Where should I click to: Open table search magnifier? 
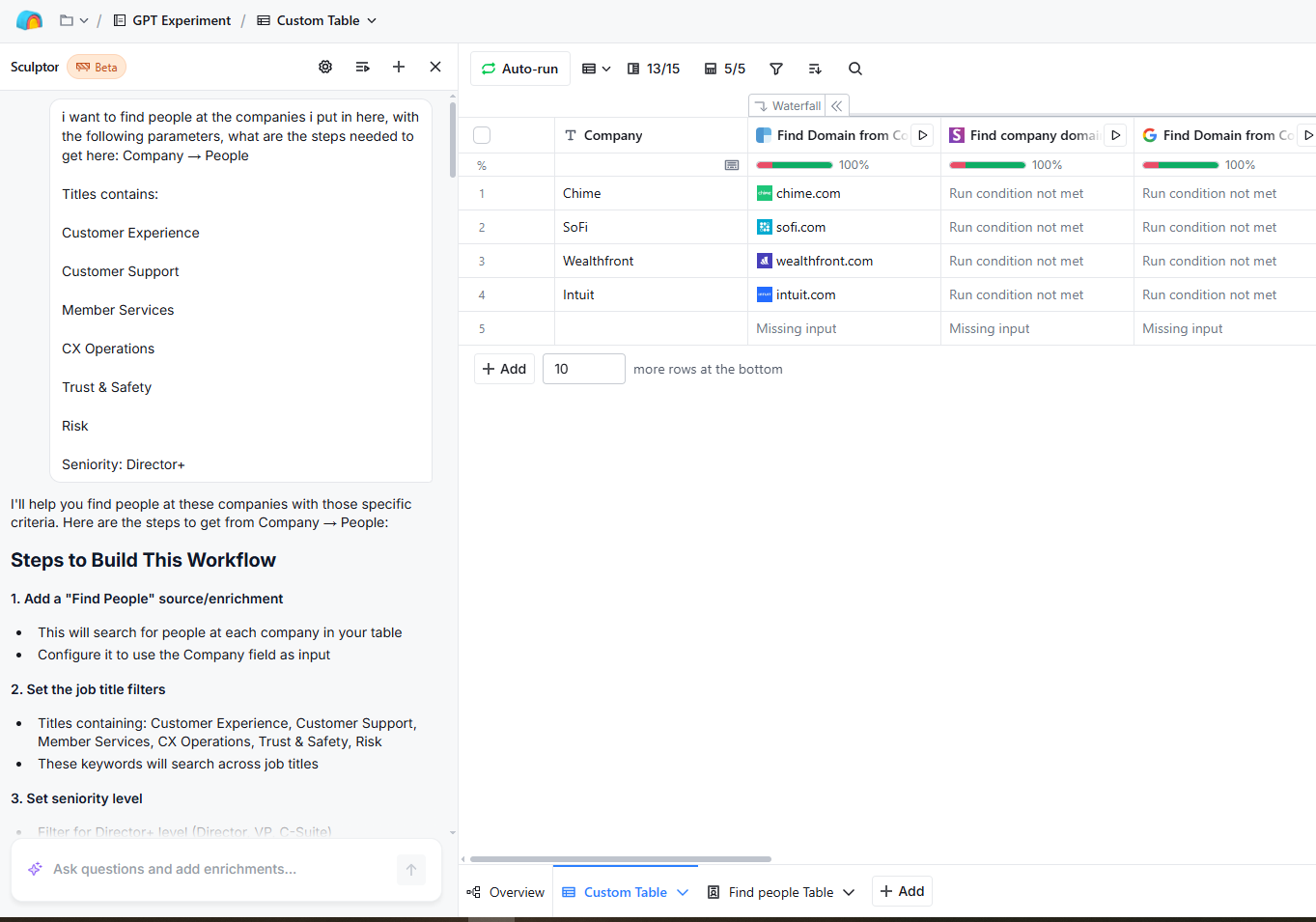(x=855, y=69)
